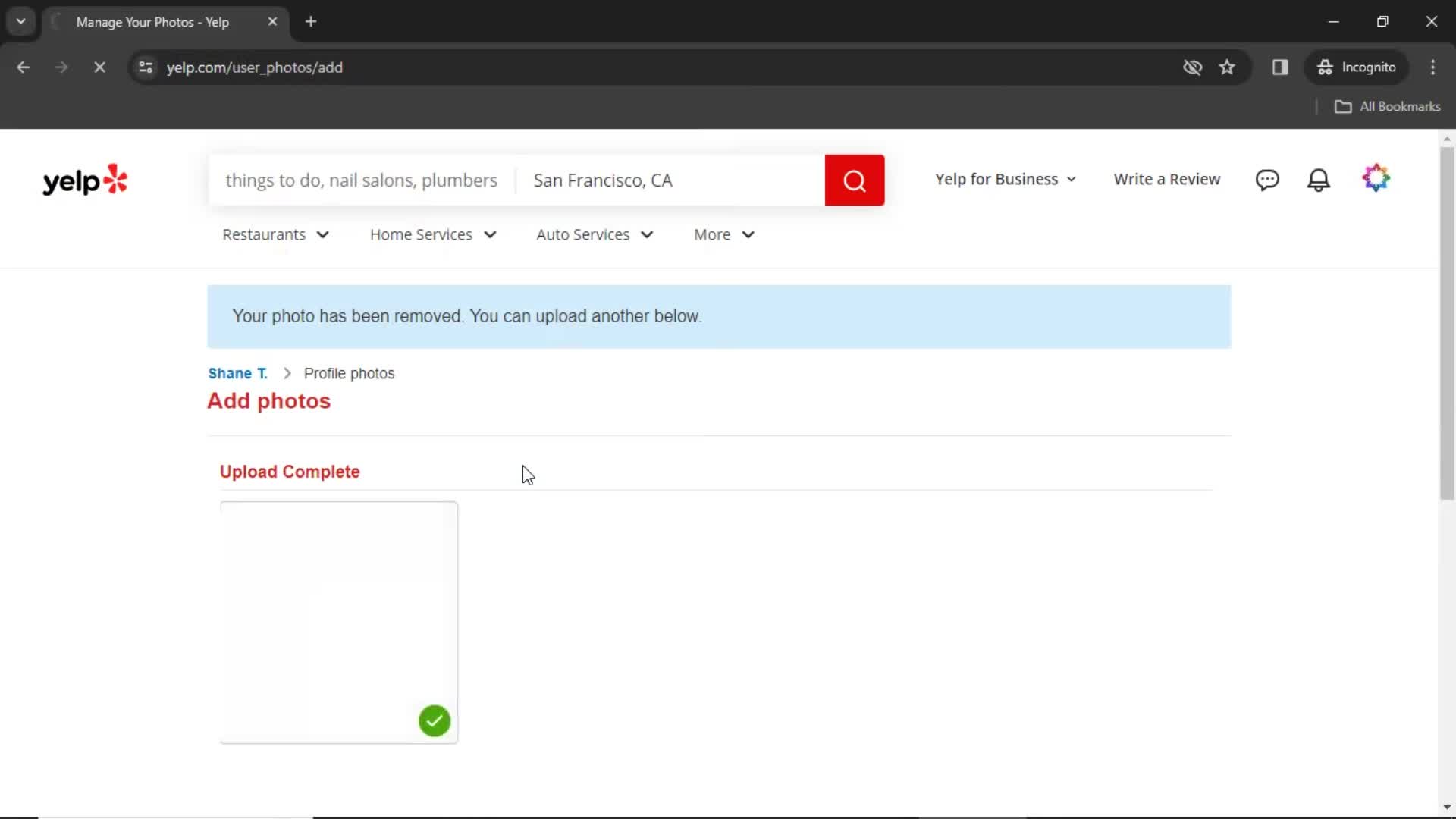
Task: Click the address bar URL
Action: point(255,67)
